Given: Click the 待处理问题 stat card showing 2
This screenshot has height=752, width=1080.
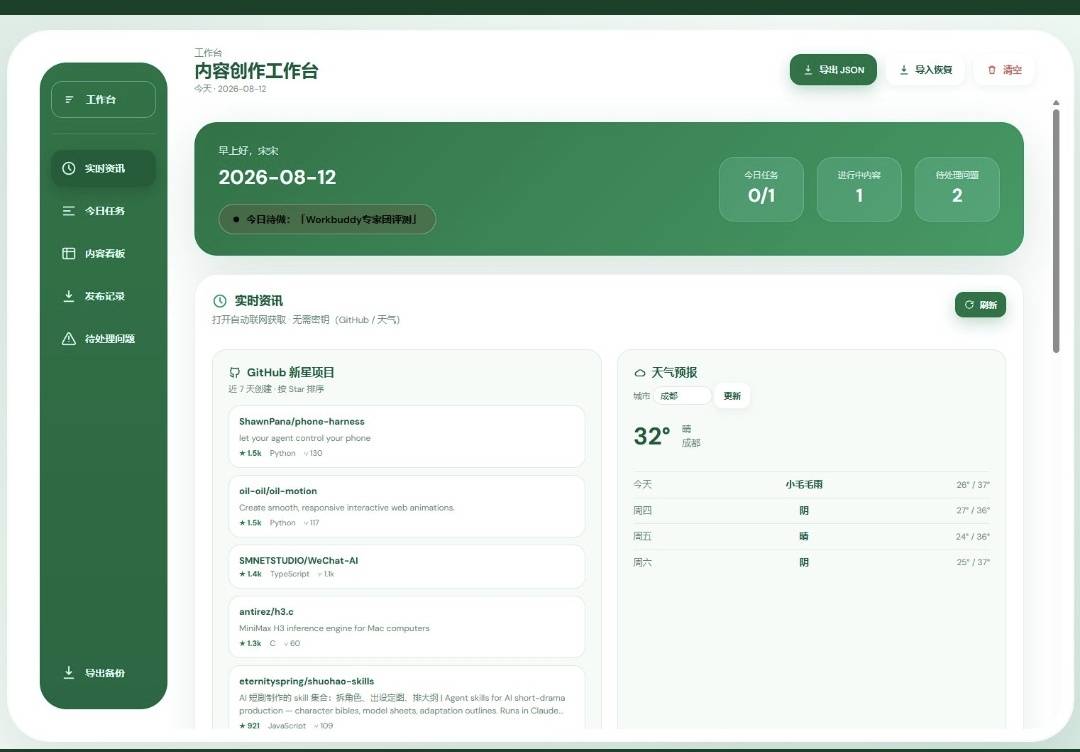Looking at the screenshot, I should (x=957, y=189).
